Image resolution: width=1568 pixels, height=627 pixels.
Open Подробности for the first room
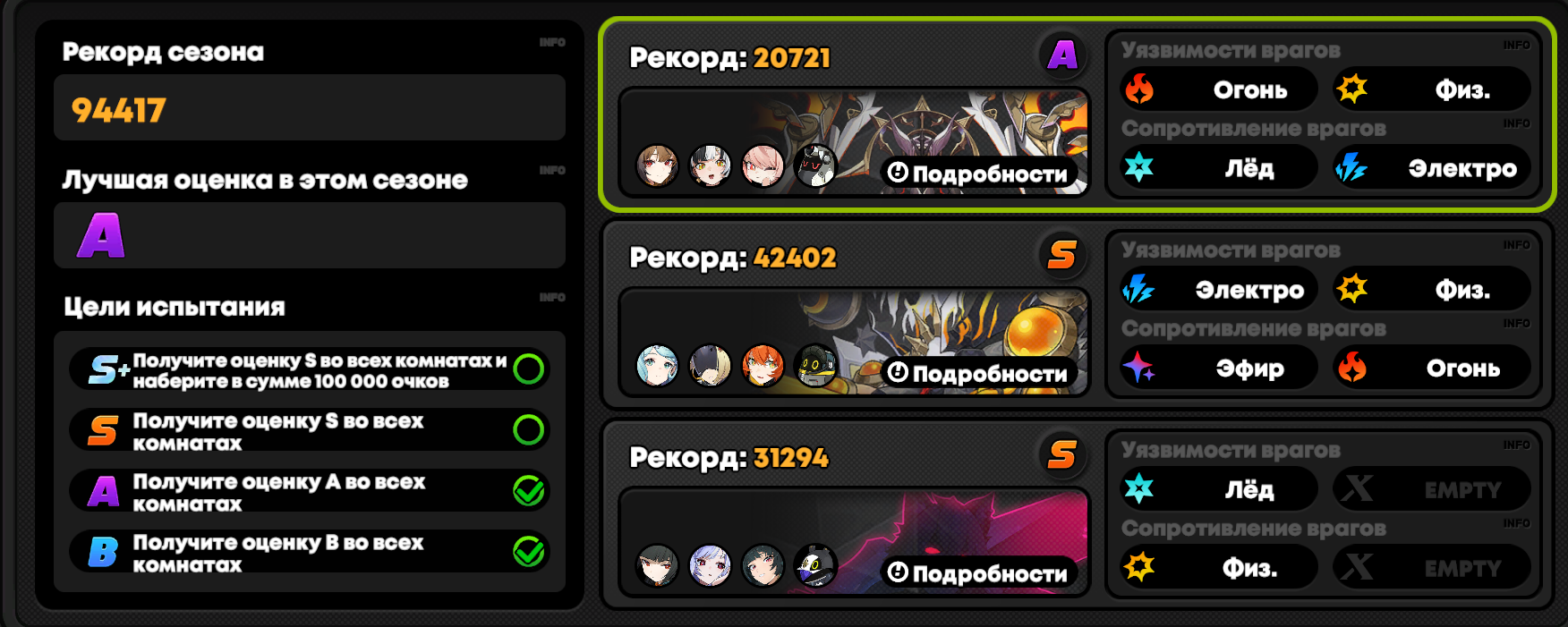[979, 173]
